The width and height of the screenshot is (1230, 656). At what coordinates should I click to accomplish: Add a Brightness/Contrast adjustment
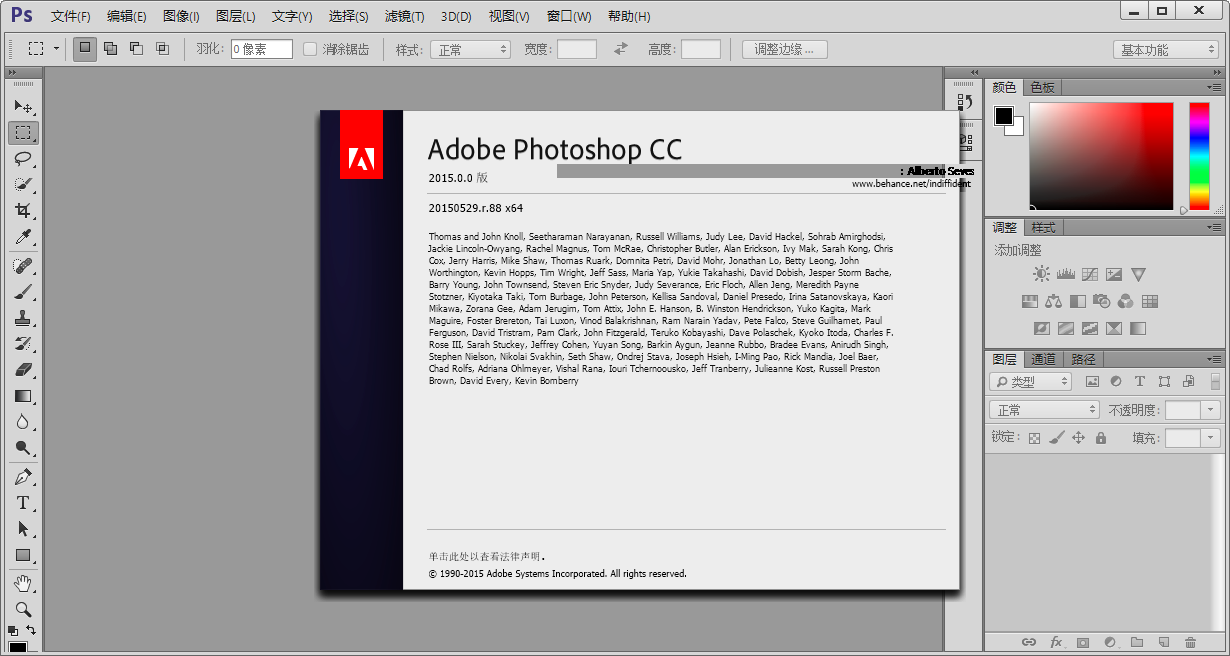pyautogui.click(x=1042, y=274)
